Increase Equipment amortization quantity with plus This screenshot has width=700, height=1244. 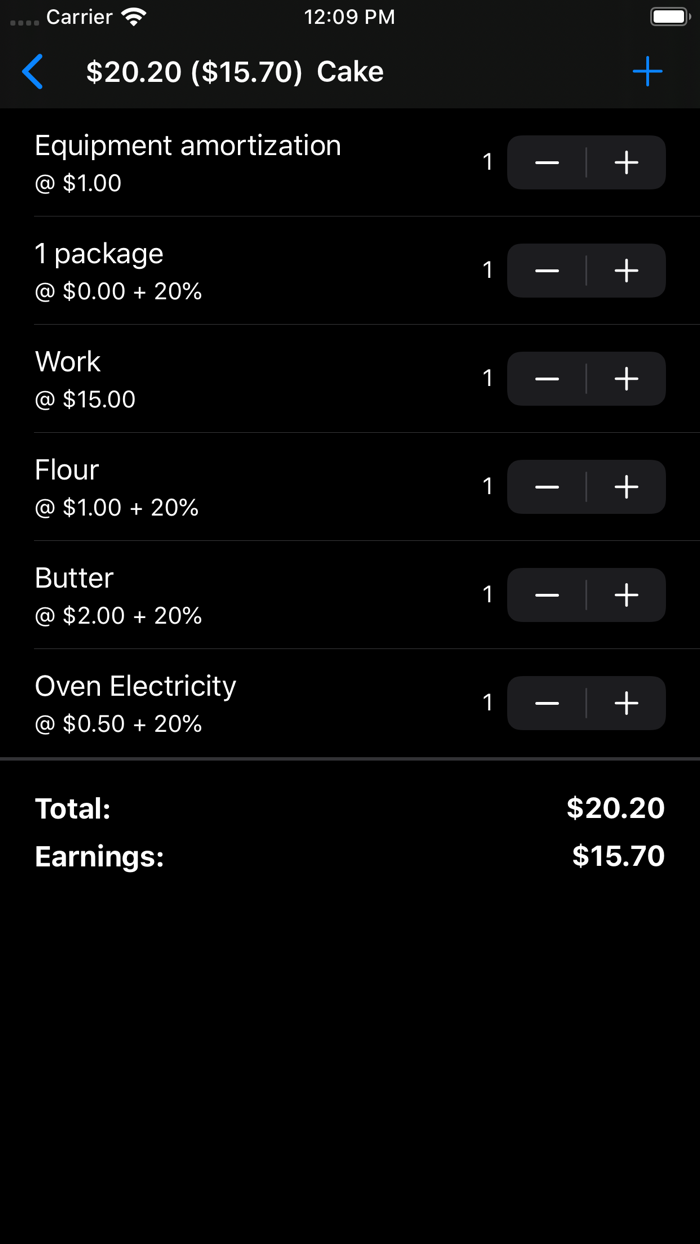point(625,161)
